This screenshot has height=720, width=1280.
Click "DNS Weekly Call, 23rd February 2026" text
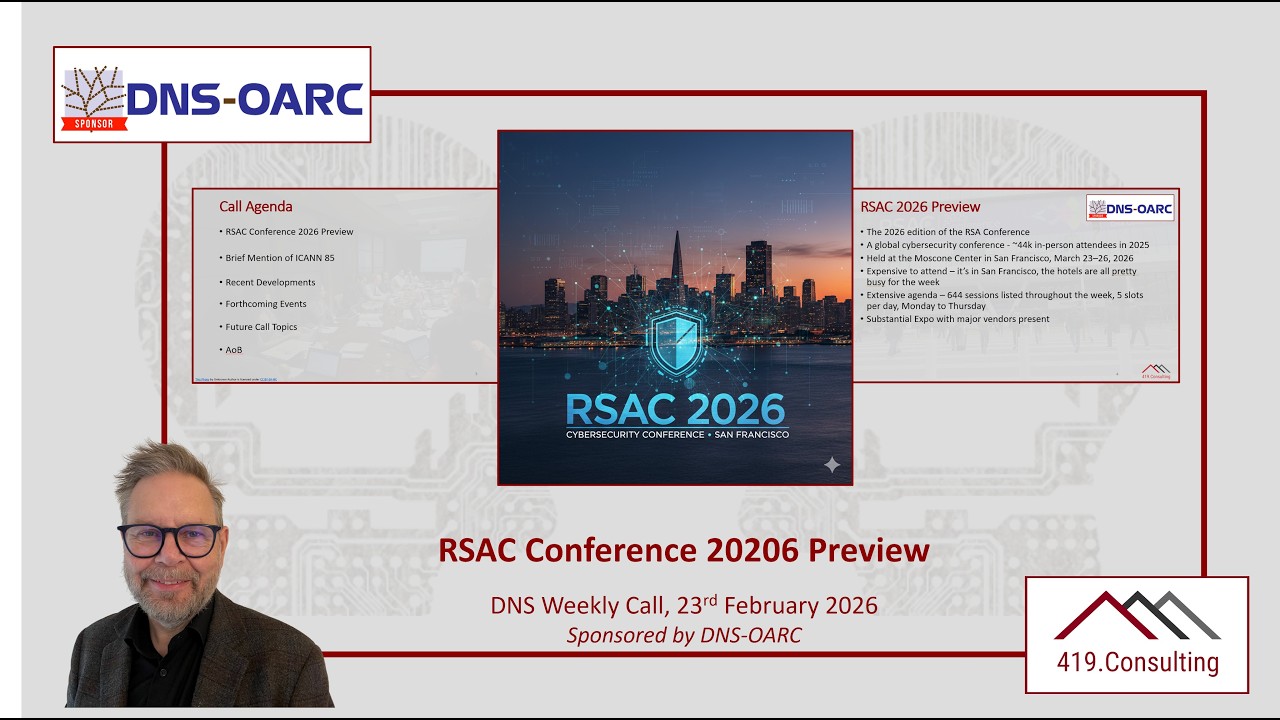click(684, 605)
